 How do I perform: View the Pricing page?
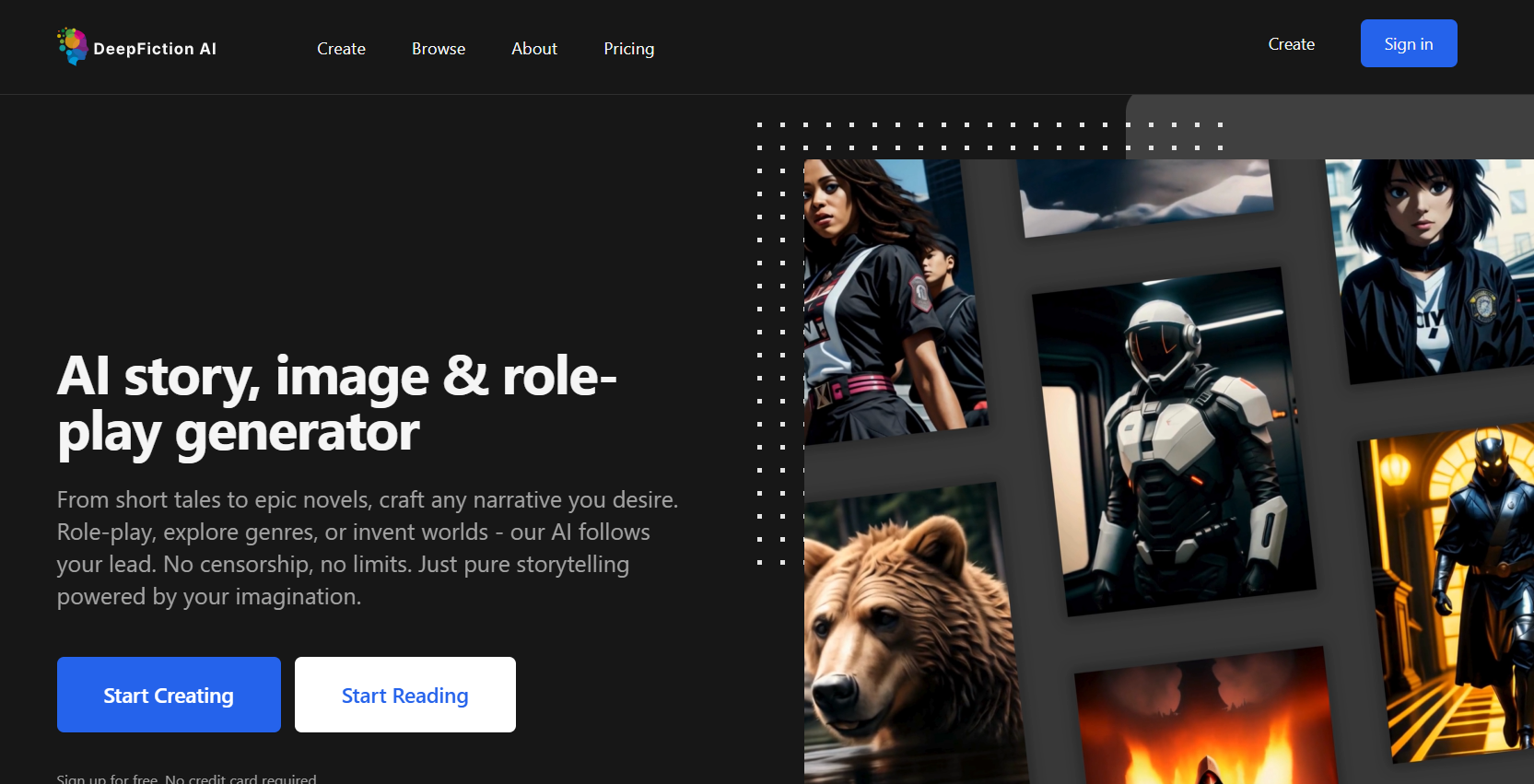point(628,49)
